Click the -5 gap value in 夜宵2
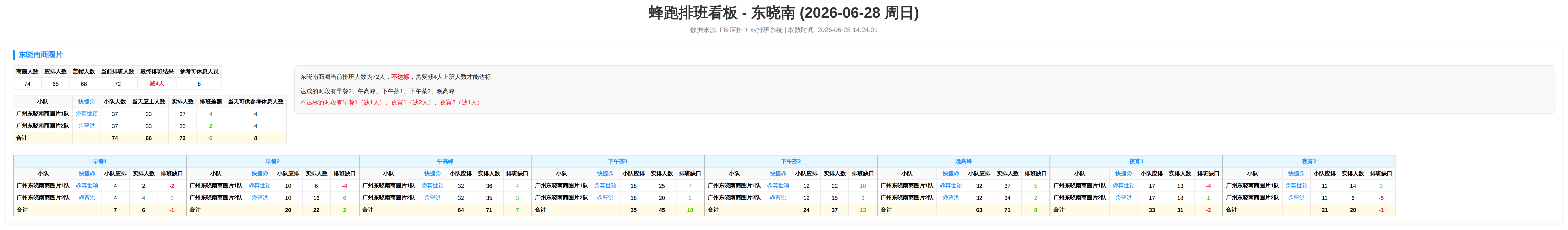The height and width of the screenshot is (230, 1568). click(x=1381, y=198)
